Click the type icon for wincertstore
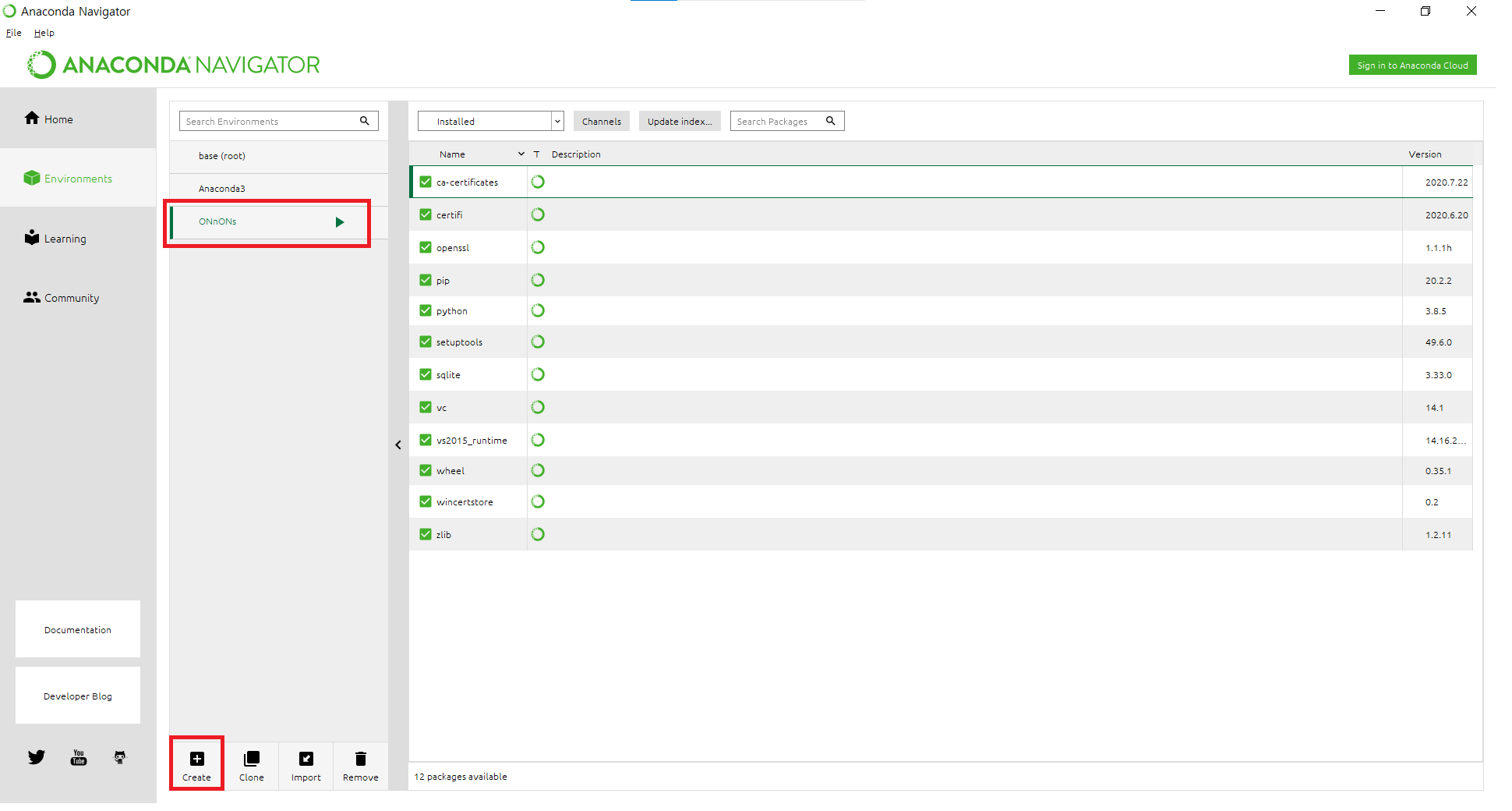 coord(538,501)
